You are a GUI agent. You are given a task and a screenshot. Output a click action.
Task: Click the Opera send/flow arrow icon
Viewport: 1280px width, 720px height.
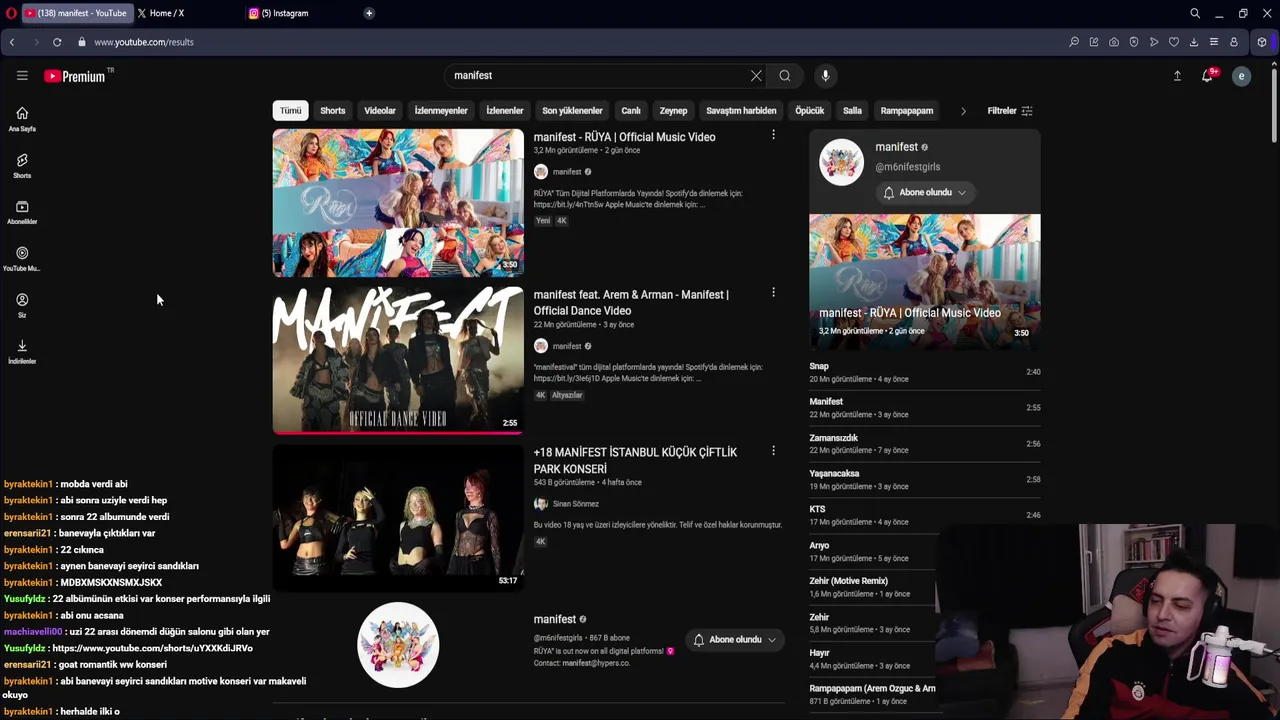pyautogui.click(x=1154, y=42)
